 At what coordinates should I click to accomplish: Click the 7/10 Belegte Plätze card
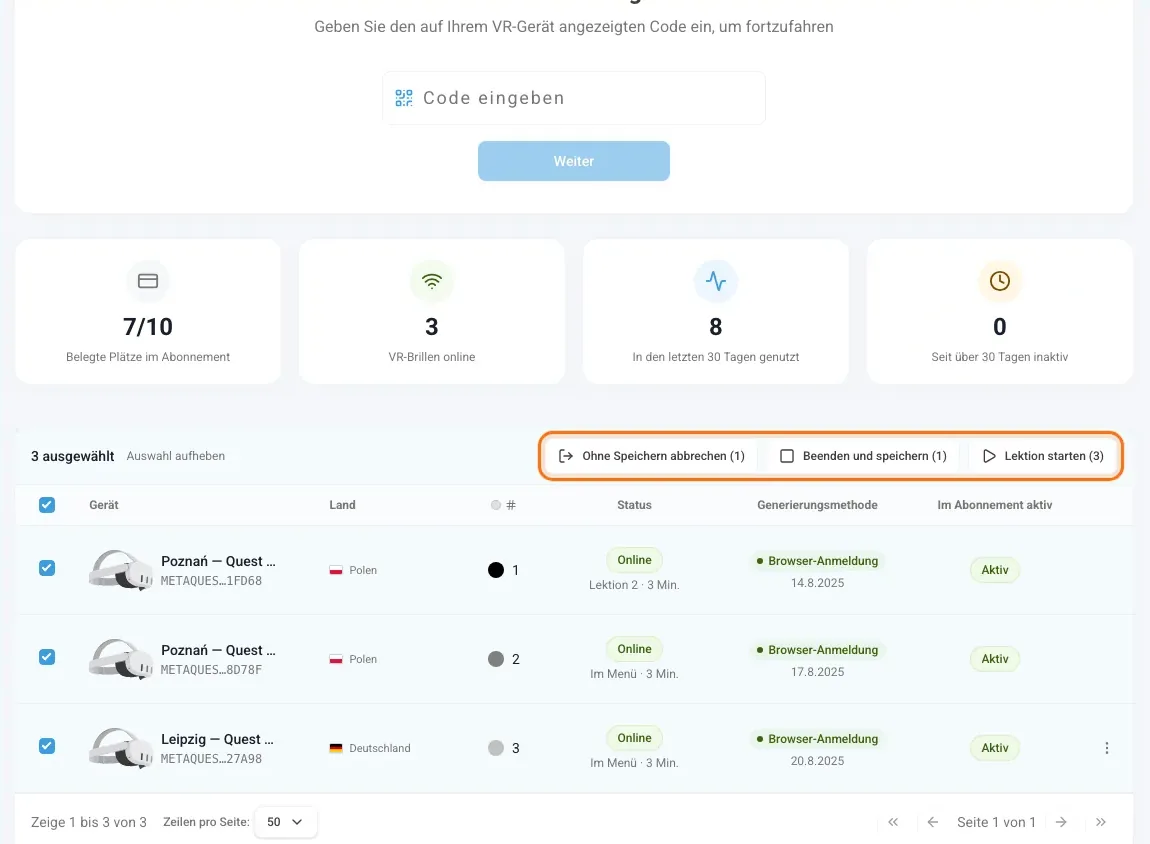coord(148,311)
